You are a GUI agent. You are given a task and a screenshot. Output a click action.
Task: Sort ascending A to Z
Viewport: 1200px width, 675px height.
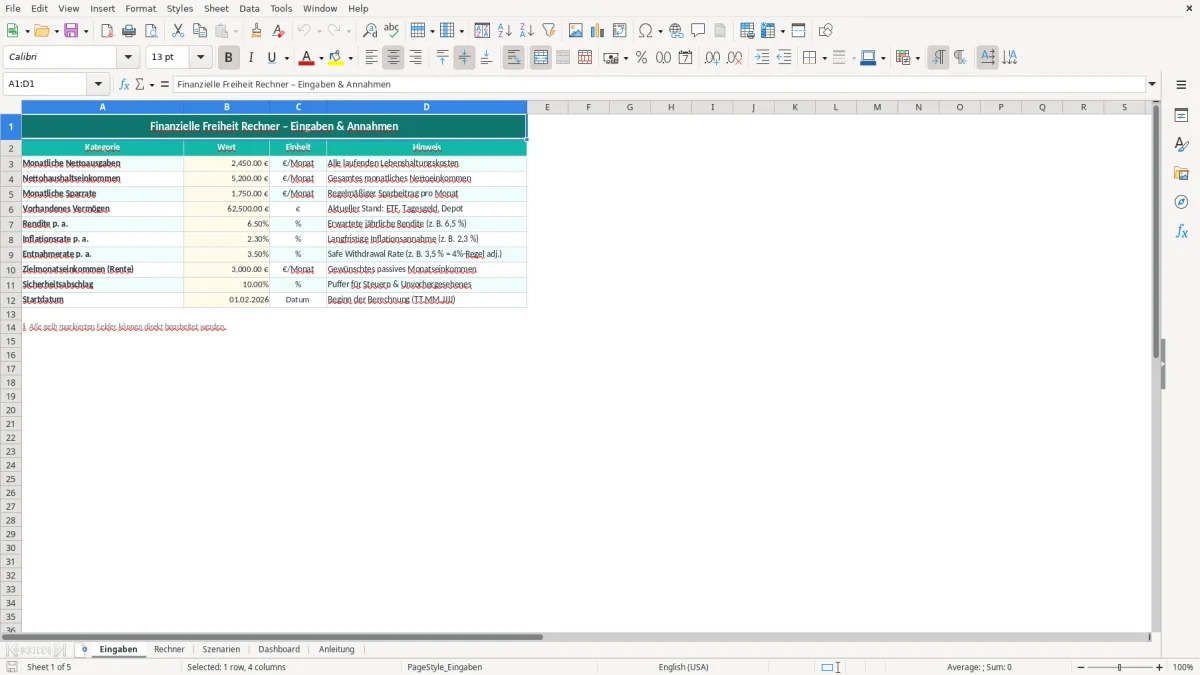tap(504, 31)
